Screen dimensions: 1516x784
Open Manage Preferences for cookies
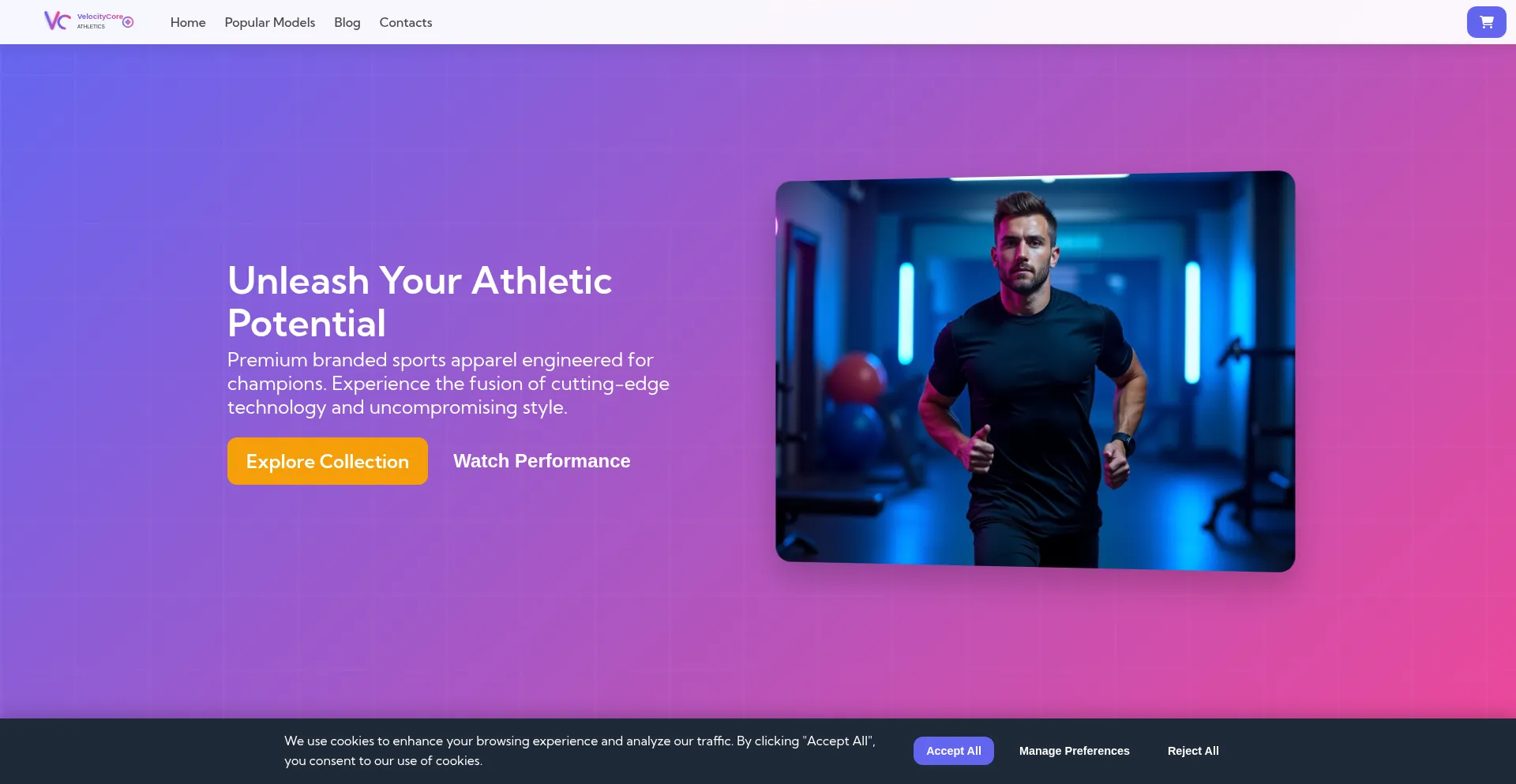(x=1075, y=751)
